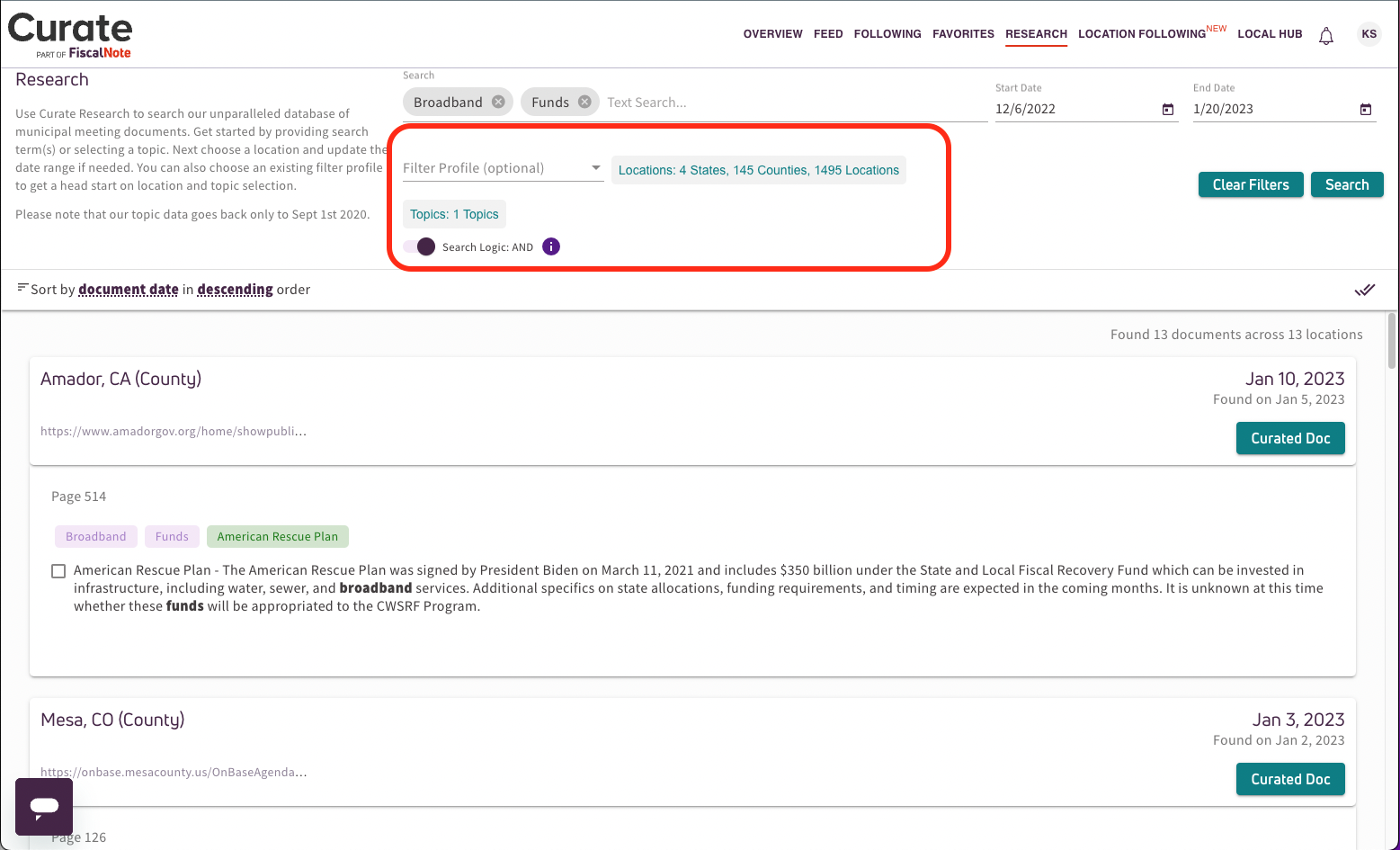Click the sort lines icon
Image resolution: width=1400 pixels, height=850 pixels.
point(22,288)
